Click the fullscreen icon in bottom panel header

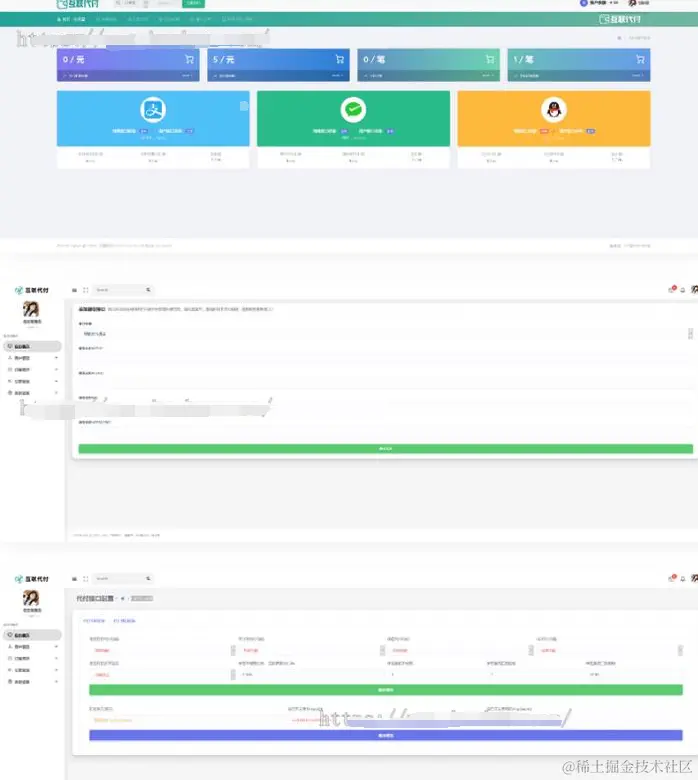[x=86, y=579]
